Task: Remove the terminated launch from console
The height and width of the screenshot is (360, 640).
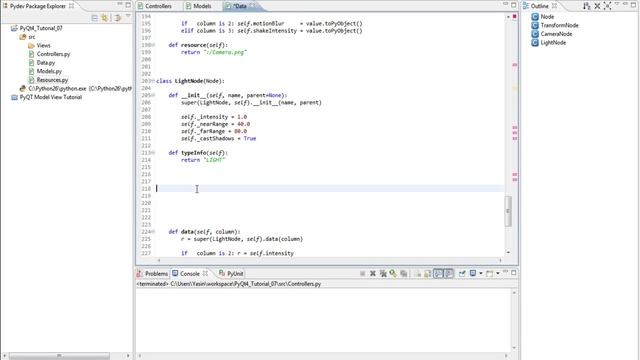Action: 373,273
